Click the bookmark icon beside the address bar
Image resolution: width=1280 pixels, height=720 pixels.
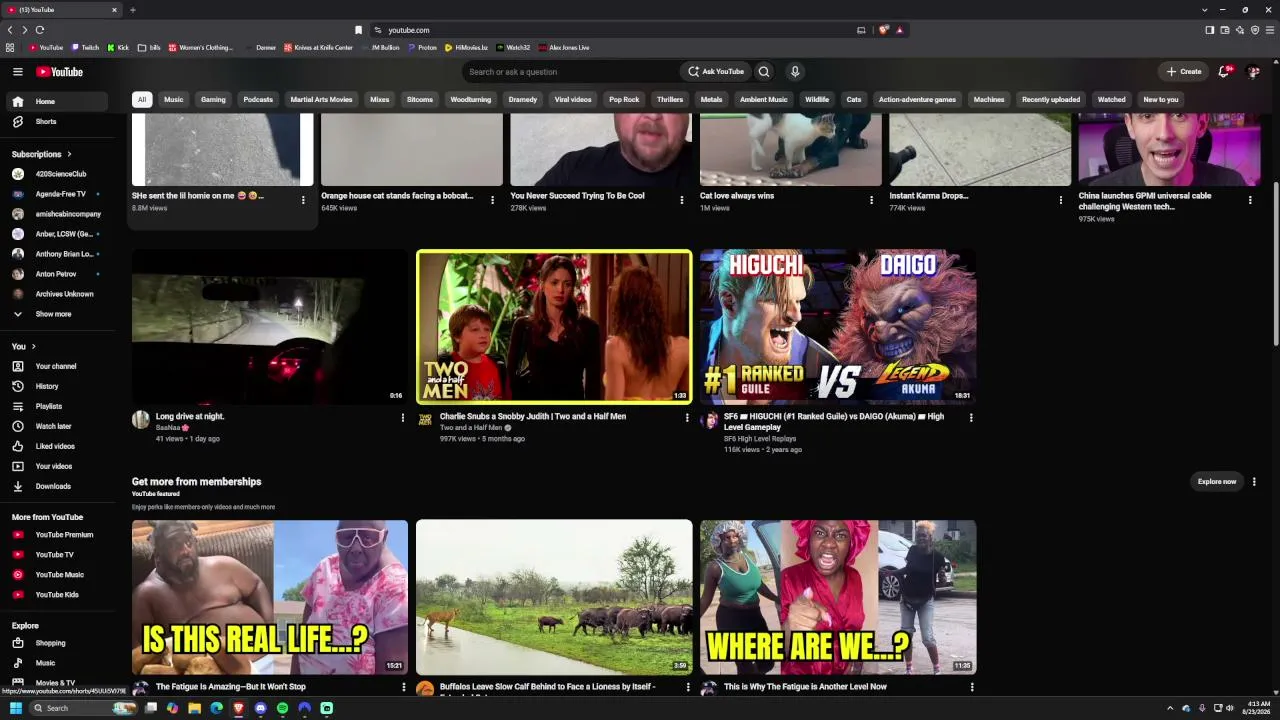point(358,30)
